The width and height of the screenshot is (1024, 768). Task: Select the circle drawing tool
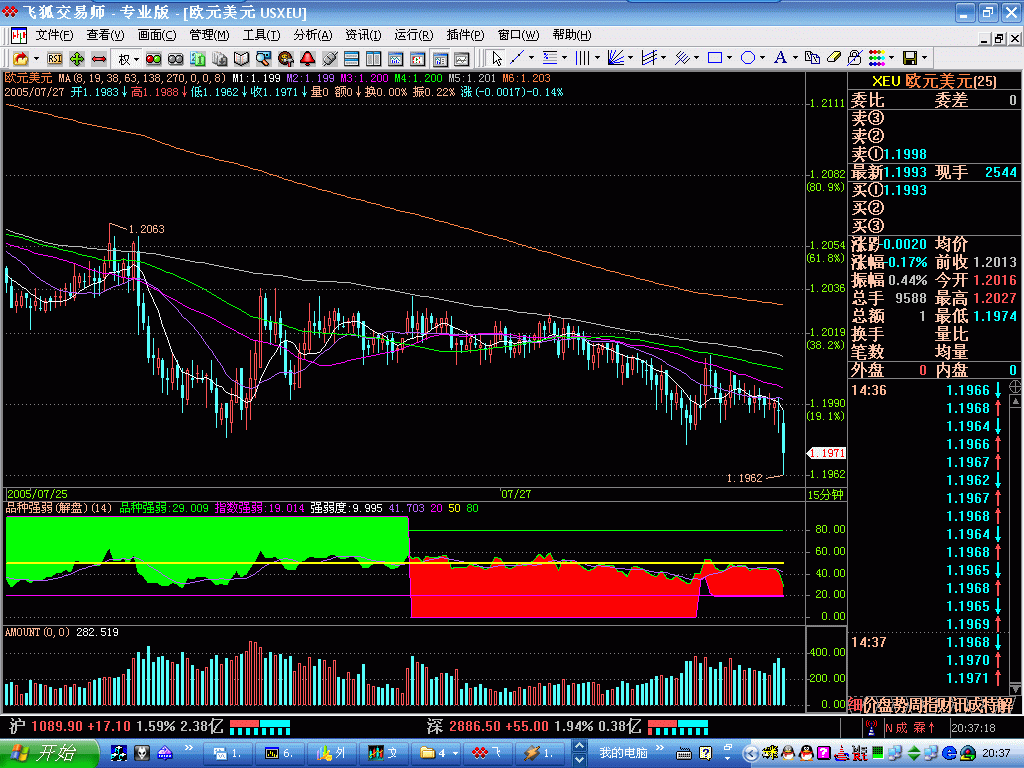(x=748, y=59)
